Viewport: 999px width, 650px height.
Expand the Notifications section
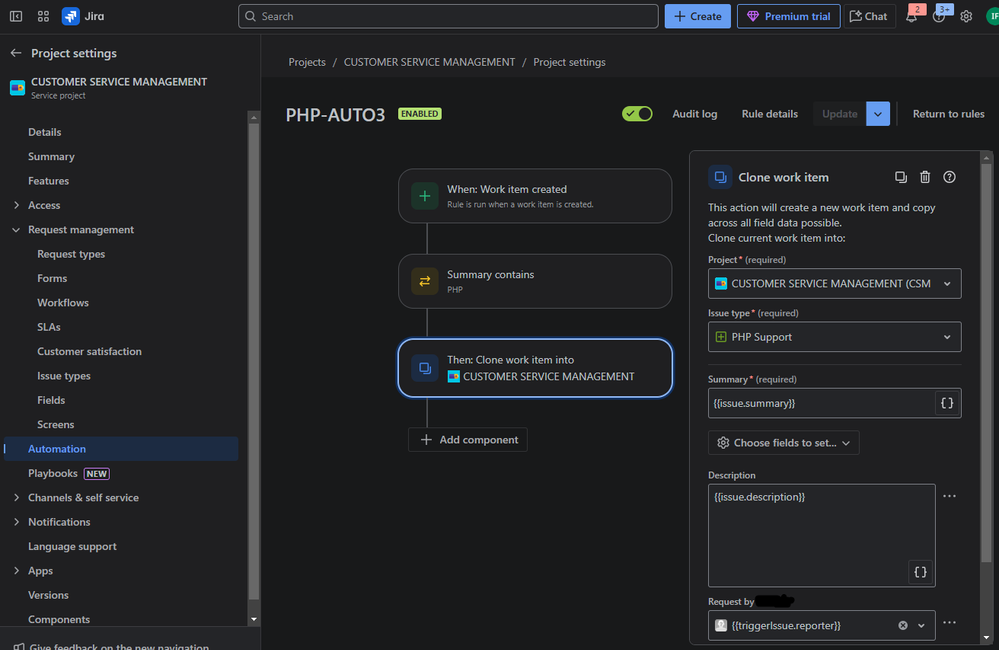coord(17,522)
